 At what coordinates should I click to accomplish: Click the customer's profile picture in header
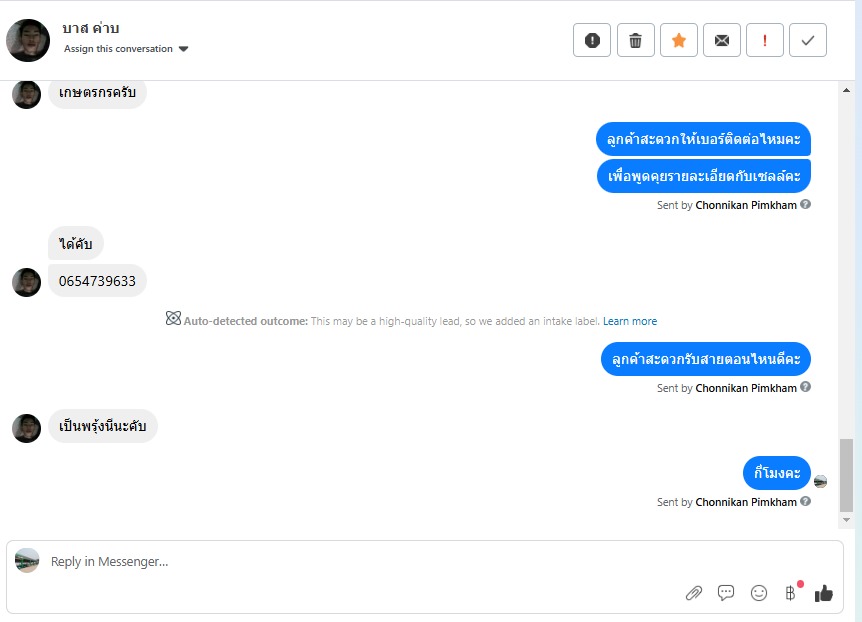click(x=28, y=41)
